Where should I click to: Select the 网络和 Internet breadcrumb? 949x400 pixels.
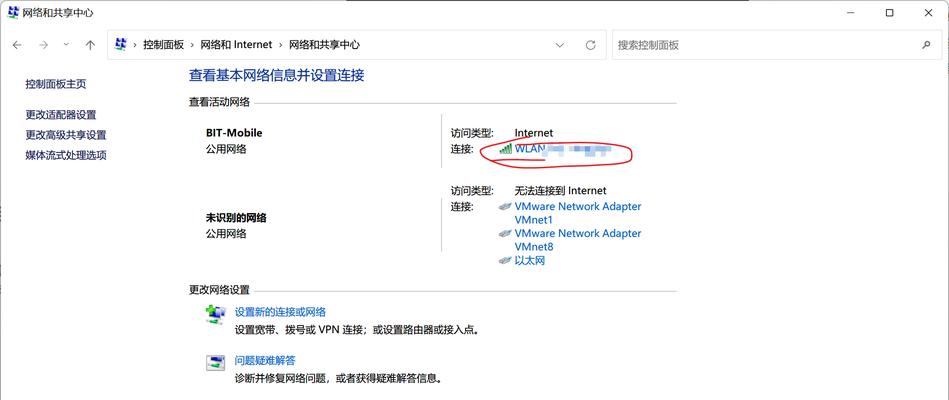point(235,45)
